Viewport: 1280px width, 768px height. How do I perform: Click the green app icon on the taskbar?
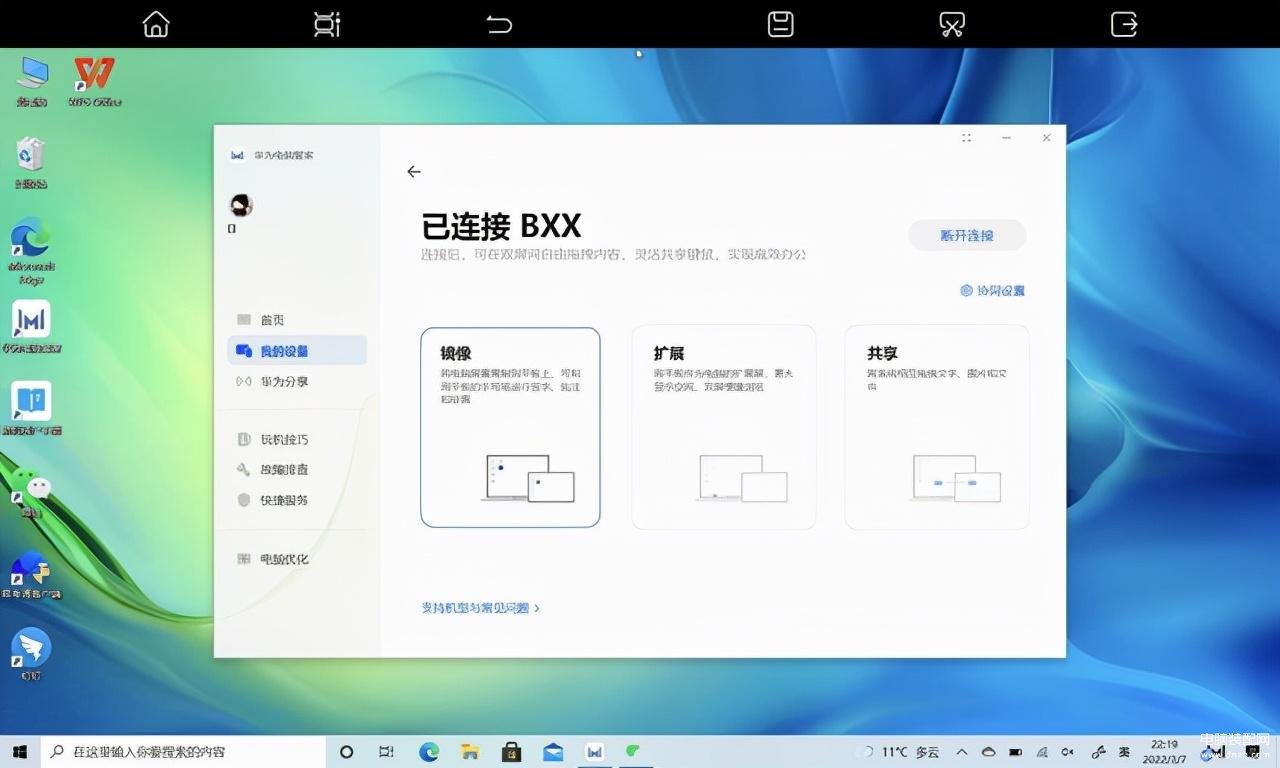[x=632, y=752]
